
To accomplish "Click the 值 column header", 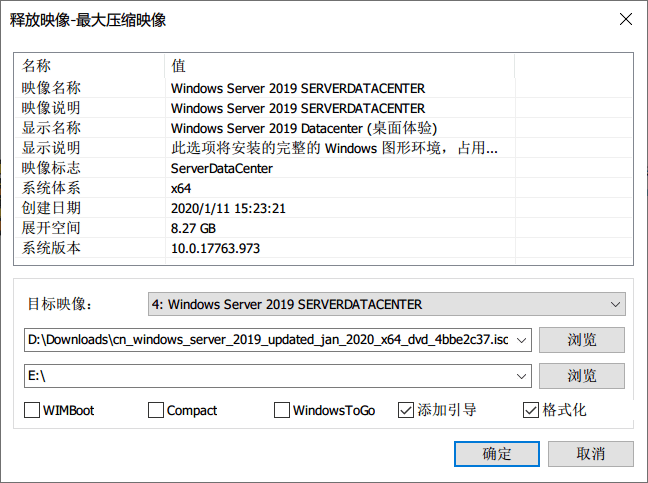I will [x=340, y=66].
